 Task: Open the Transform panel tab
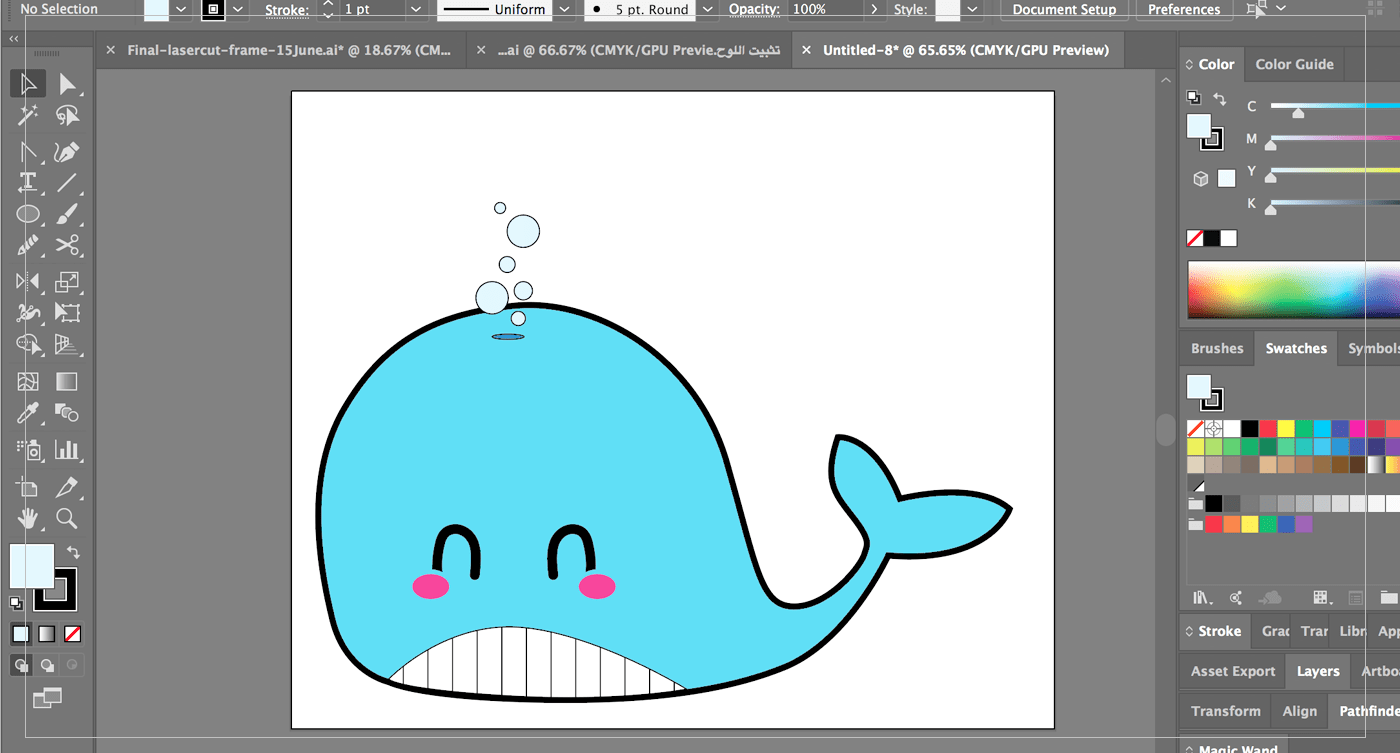point(1226,711)
